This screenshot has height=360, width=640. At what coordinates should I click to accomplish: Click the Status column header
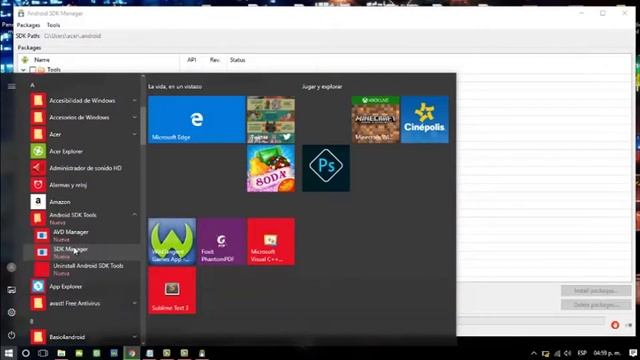tap(238, 60)
